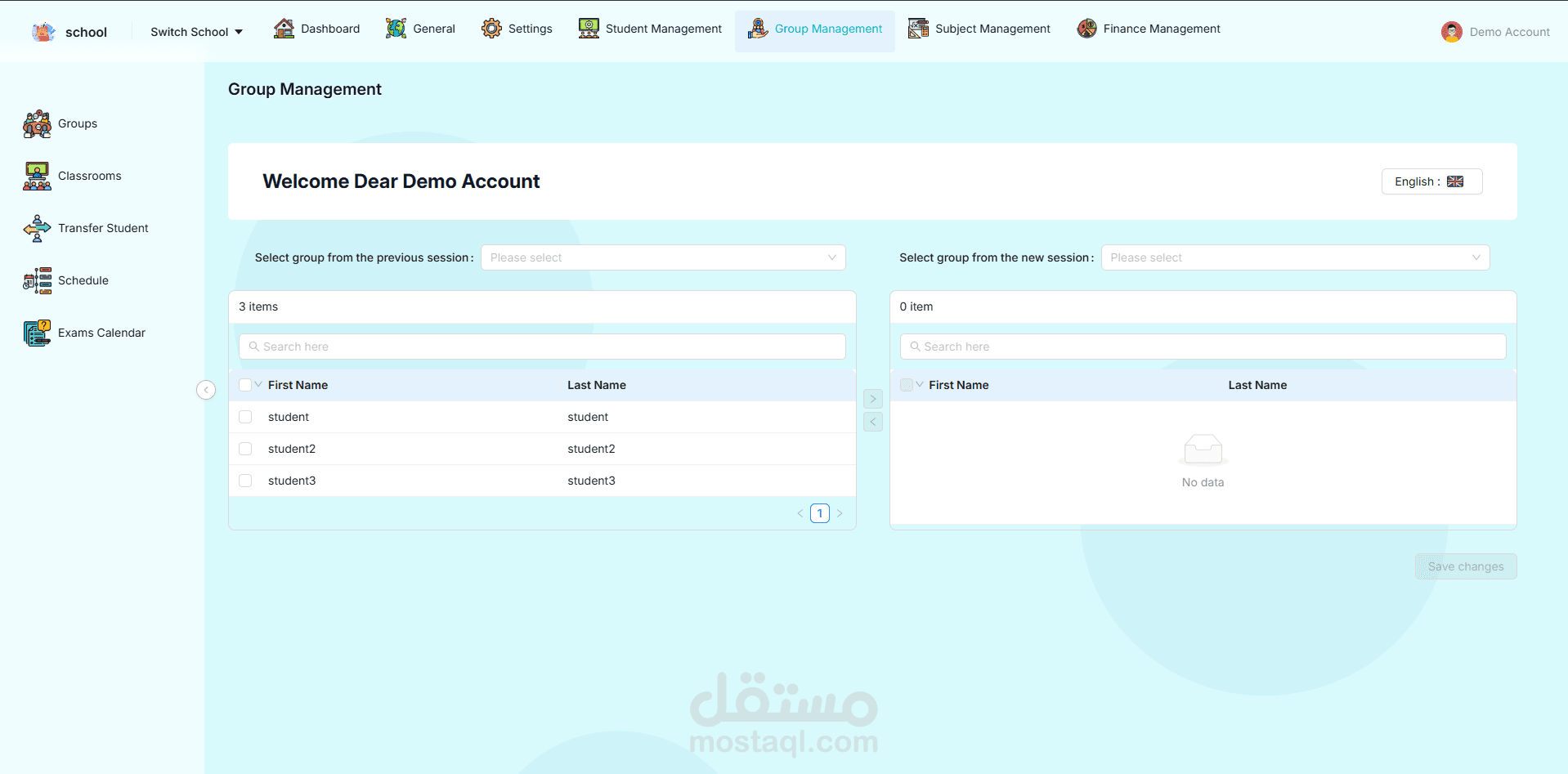Check the box for student
Viewport: 1568px width, 774px height.
(245, 417)
